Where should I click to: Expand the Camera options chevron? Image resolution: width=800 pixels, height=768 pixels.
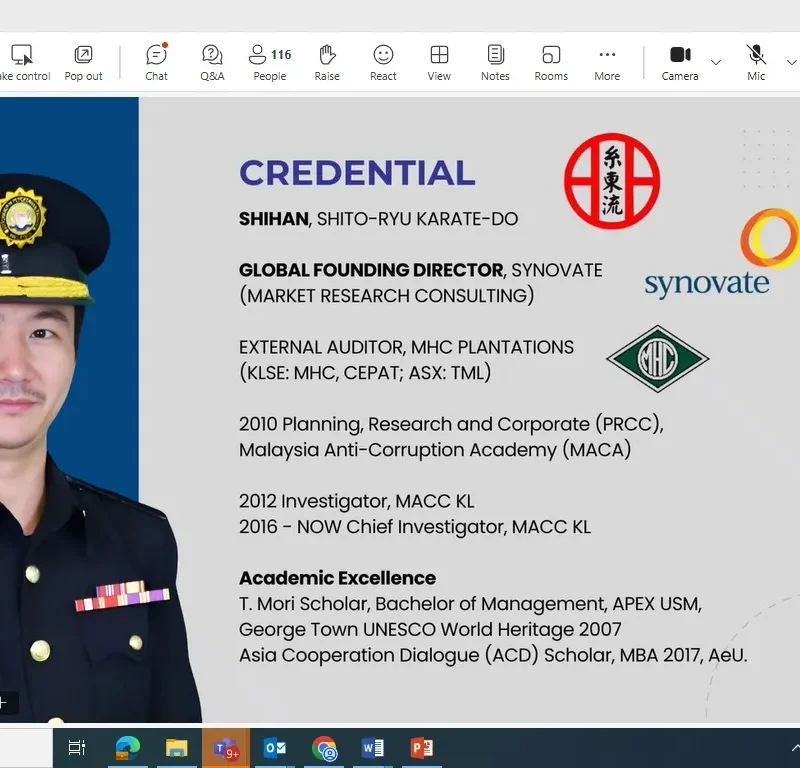716,62
